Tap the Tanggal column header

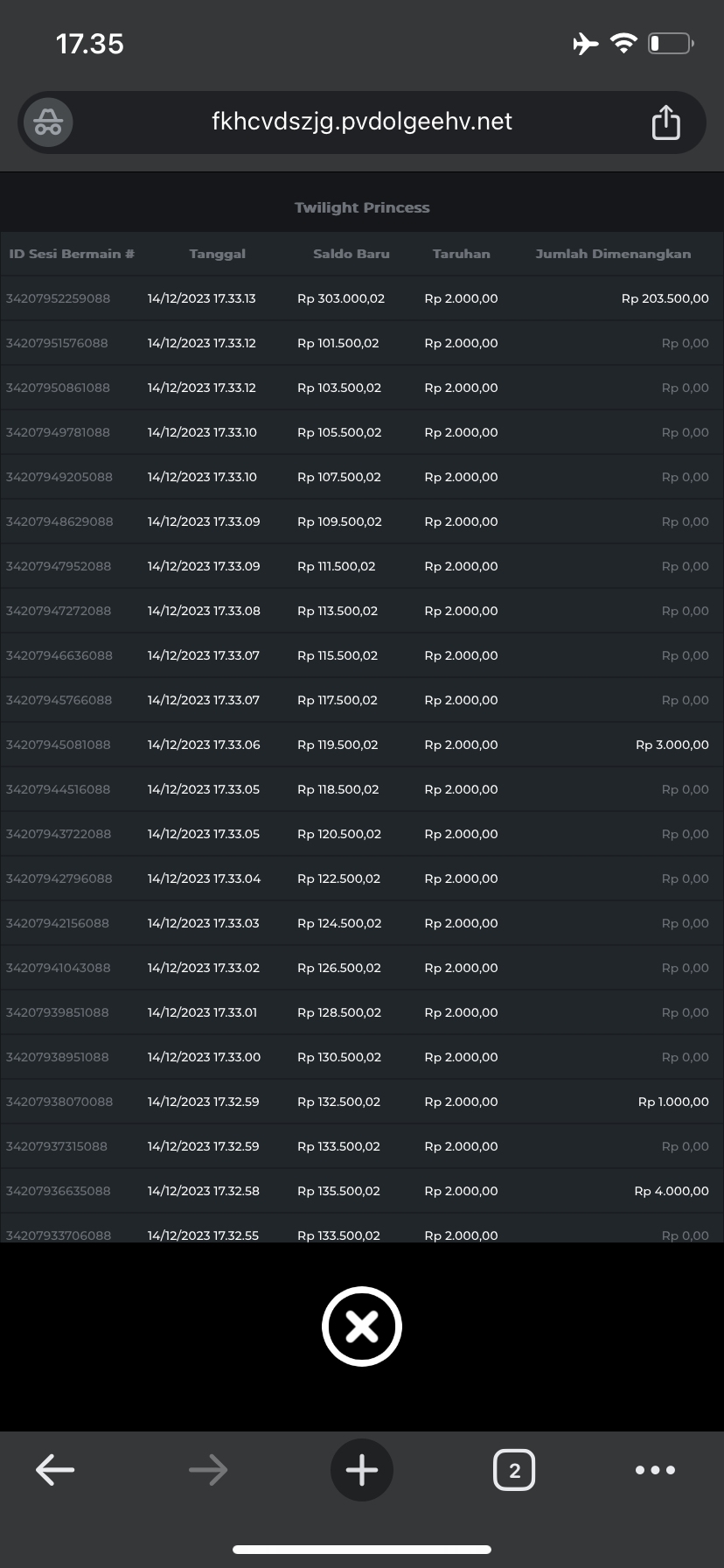[x=217, y=254]
